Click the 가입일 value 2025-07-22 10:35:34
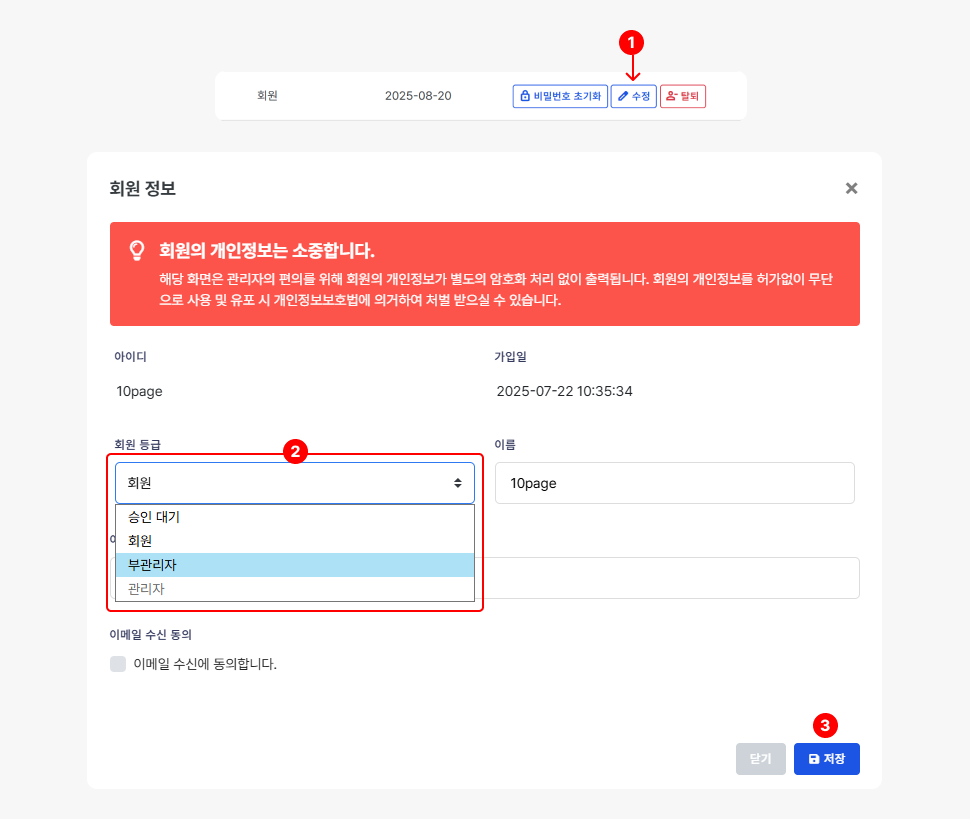970x819 pixels. click(x=565, y=391)
